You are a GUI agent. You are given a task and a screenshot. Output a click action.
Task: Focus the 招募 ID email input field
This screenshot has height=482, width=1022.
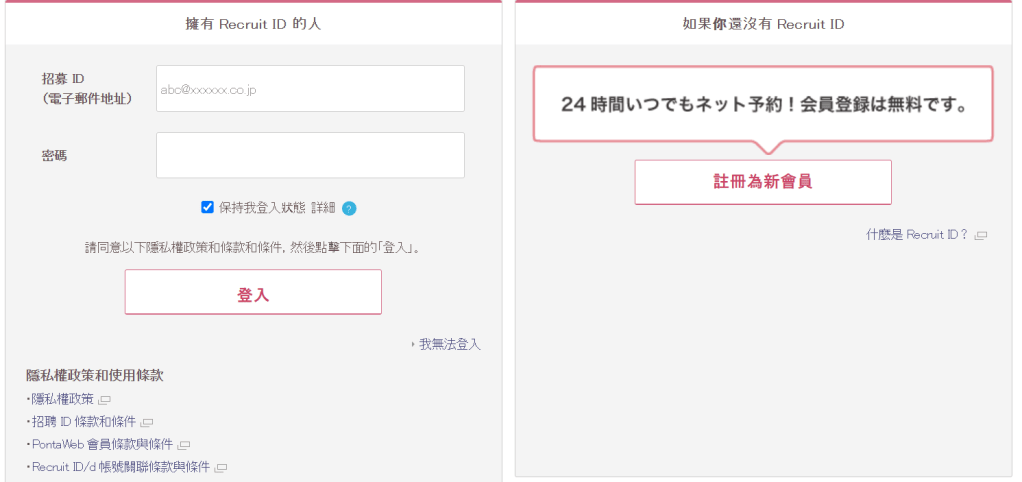[310, 89]
